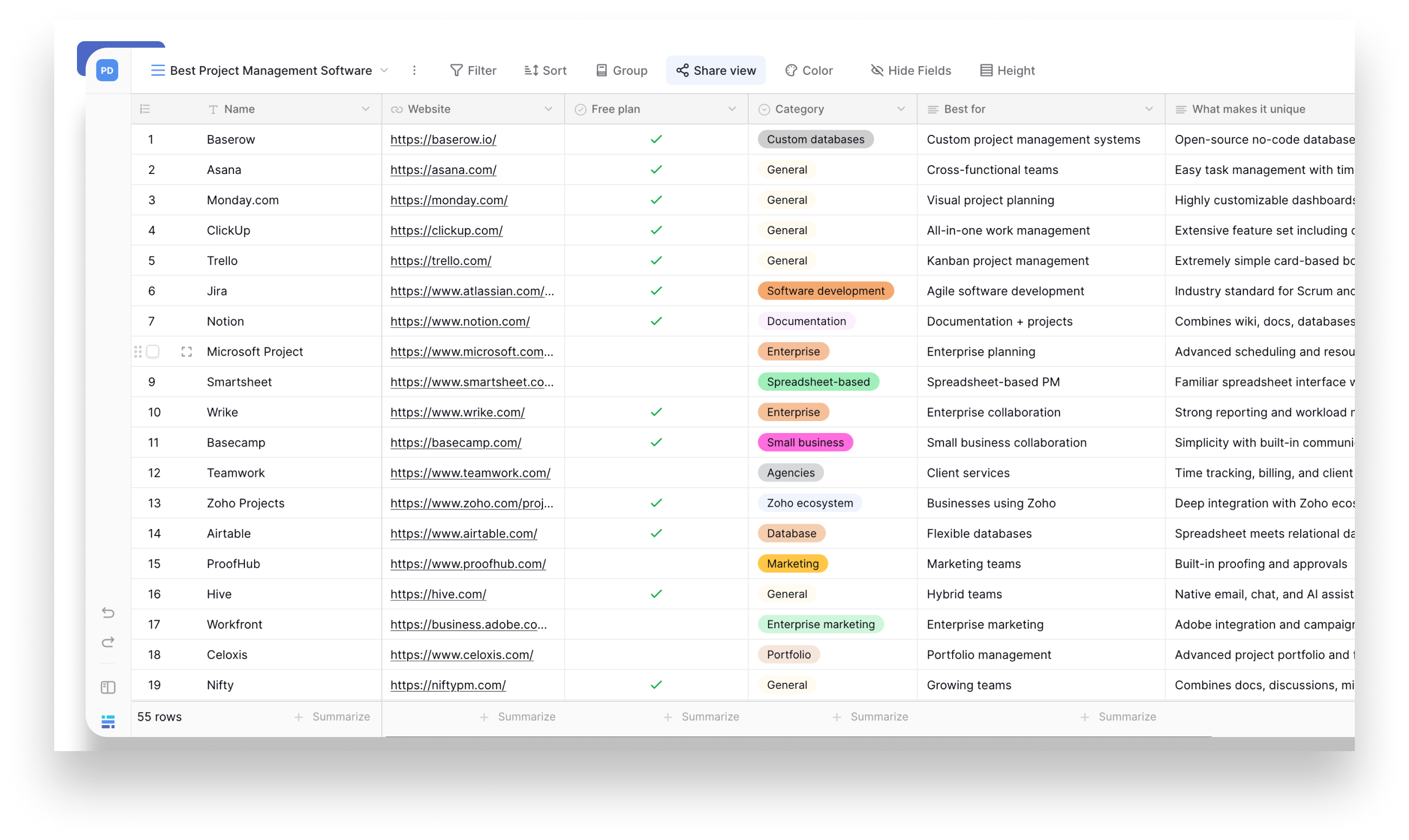The width and height of the screenshot is (1409, 840).
Task: Open the view options three-dot menu
Action: pos(414,70)
